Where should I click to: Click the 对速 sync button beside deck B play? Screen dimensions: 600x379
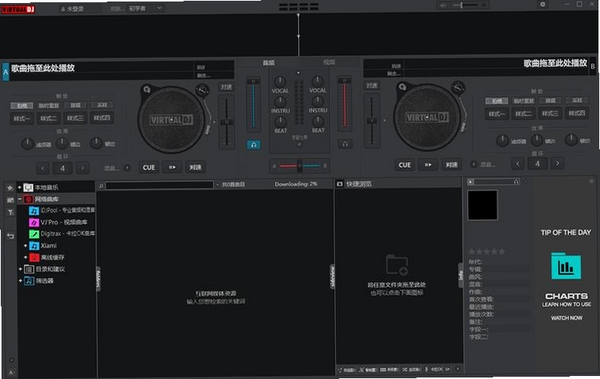click(x=452, y=165)
